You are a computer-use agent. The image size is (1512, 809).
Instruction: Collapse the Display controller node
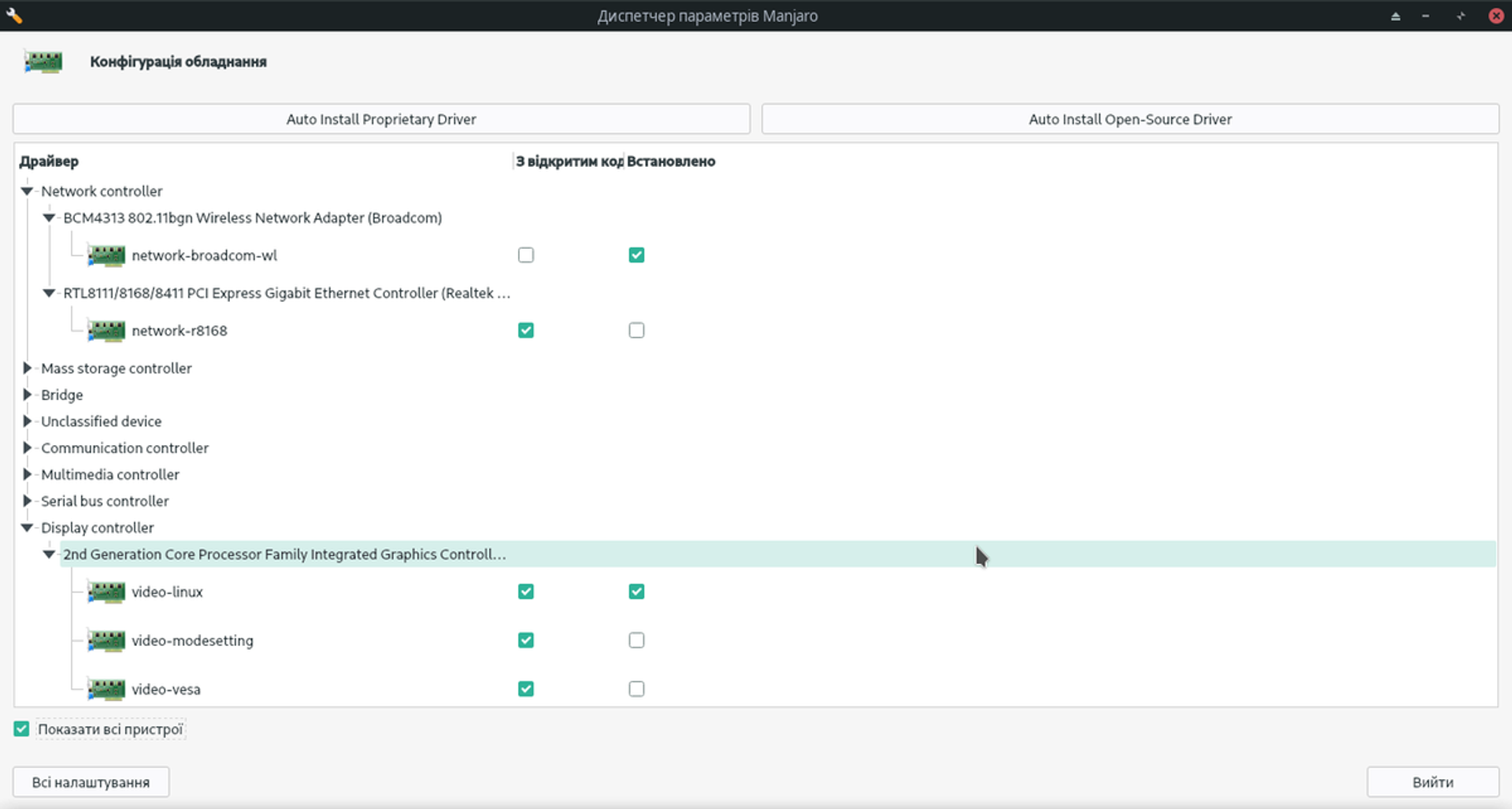(x=27, y=528)
